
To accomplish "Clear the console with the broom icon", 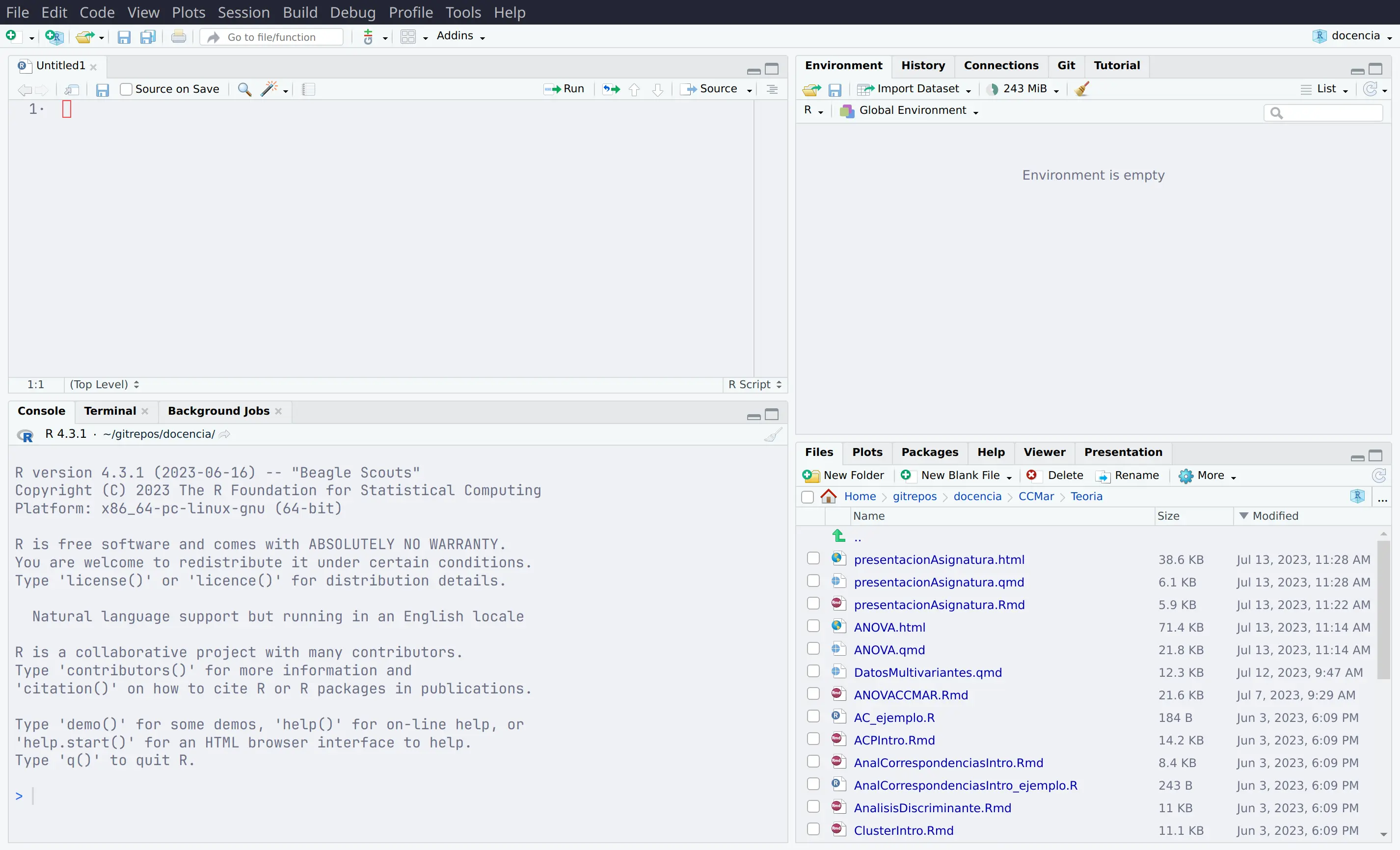I will coord(773,435).
